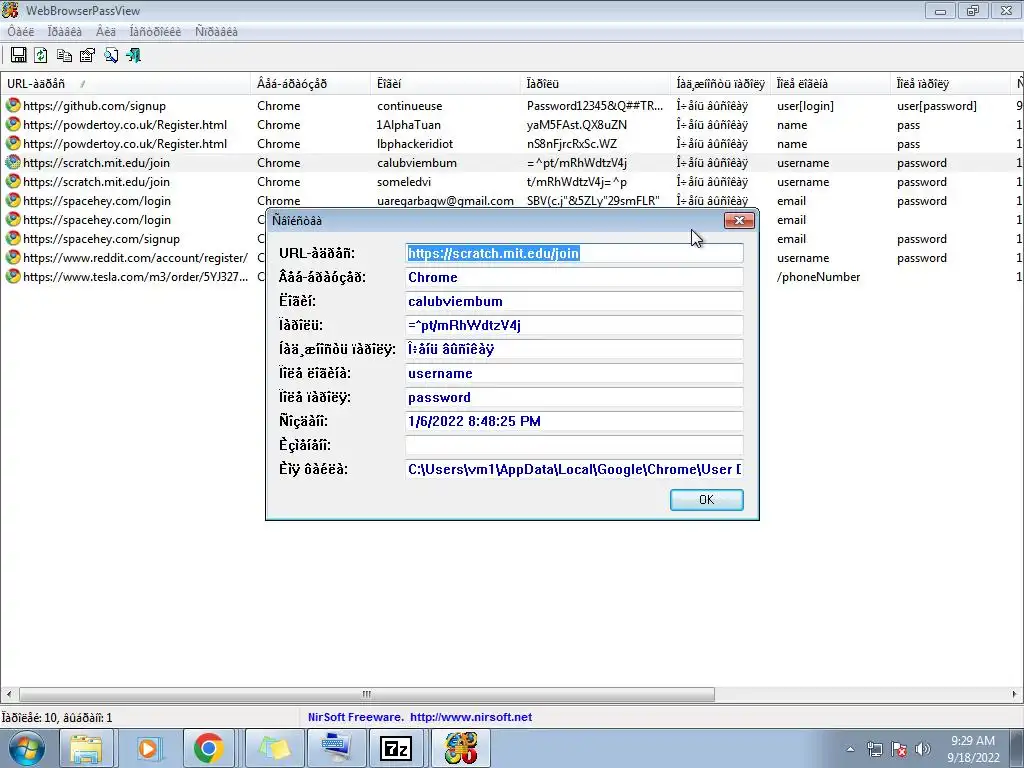Click the empty field in the dialog
This screenshot has width=1024, height=768.
click(x=574, y=445)
